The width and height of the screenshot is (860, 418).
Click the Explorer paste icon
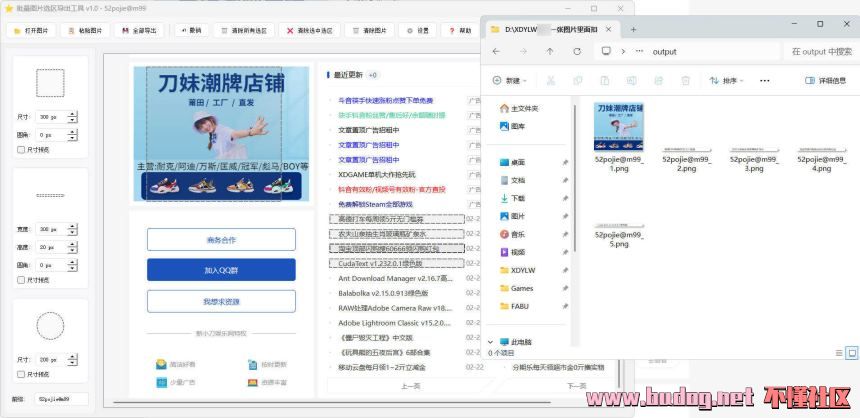pos(604,81)
